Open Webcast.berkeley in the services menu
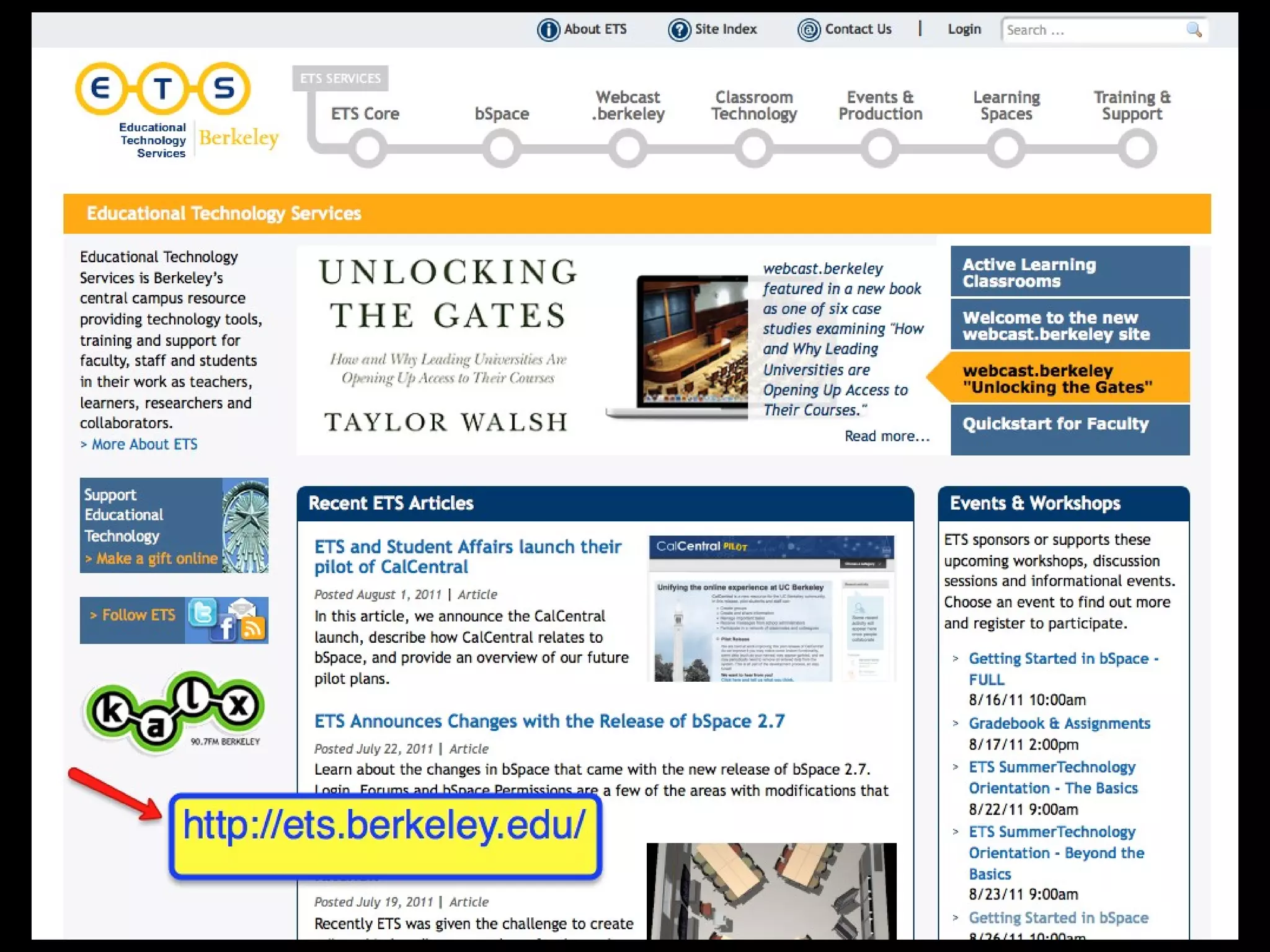Screen dimensions: 1270x952 pos(628,106)
